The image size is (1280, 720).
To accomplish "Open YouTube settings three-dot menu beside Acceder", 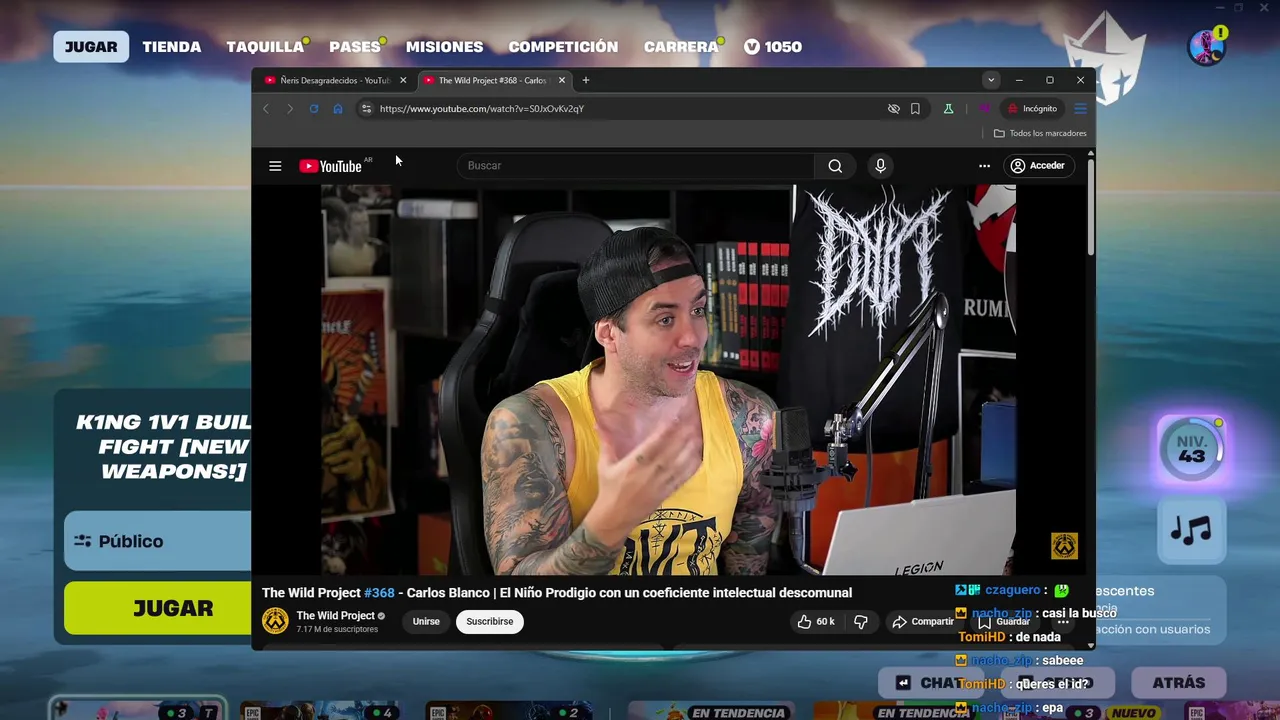I will (984, 166).
